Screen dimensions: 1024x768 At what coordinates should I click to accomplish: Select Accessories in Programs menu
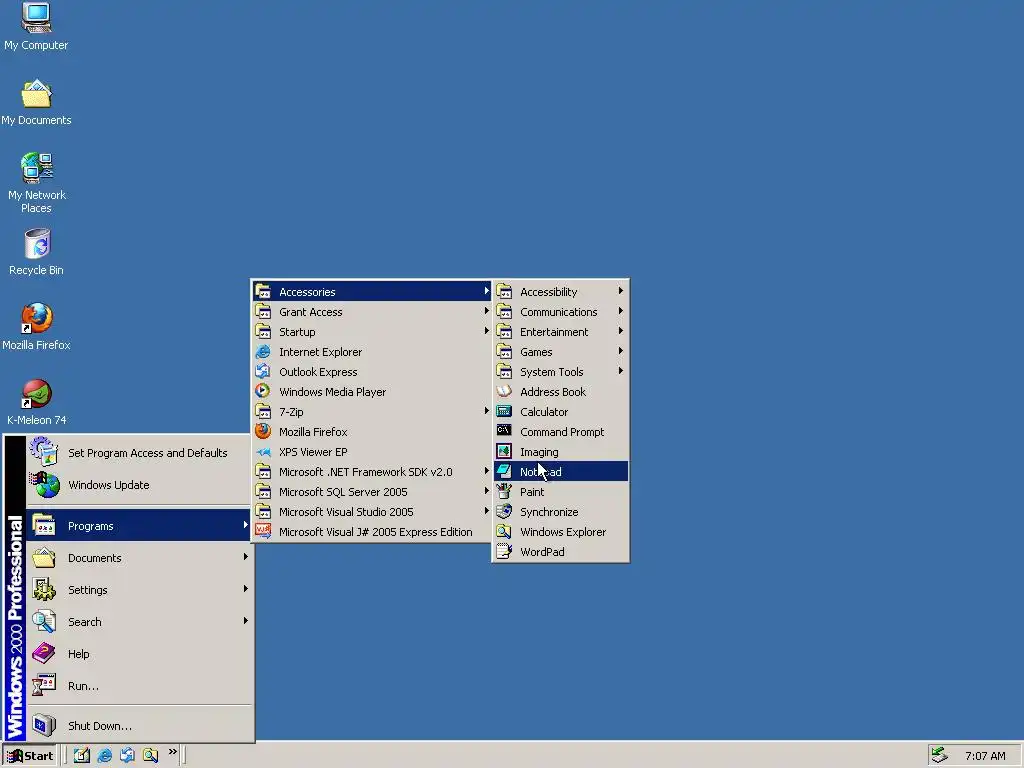[372, 291]
